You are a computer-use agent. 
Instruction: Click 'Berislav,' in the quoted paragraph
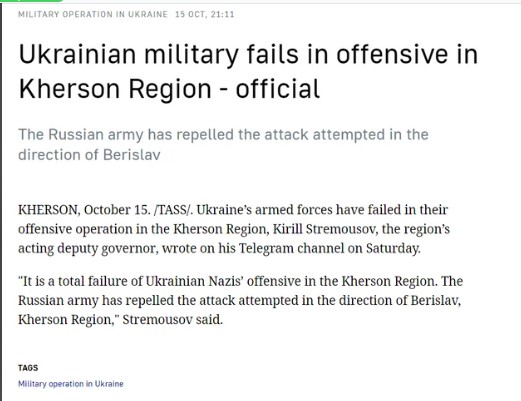click(436, 300)
